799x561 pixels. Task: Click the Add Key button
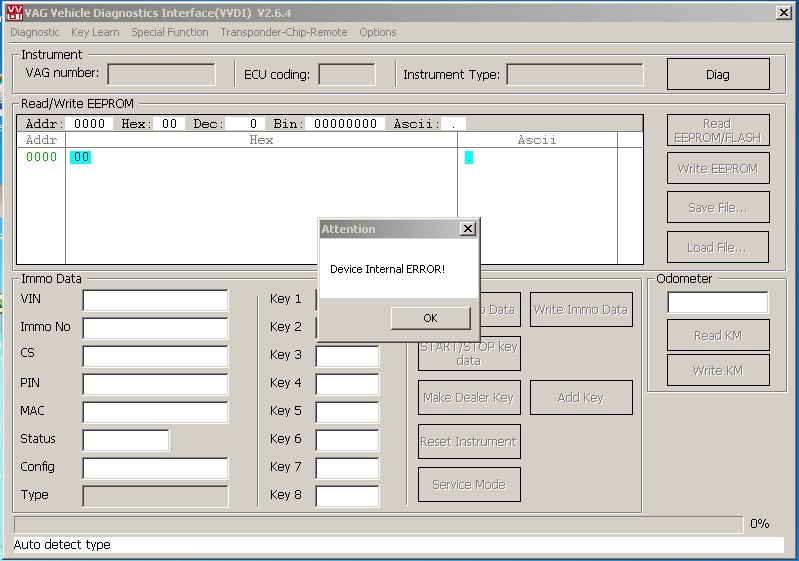coord(581,397)
